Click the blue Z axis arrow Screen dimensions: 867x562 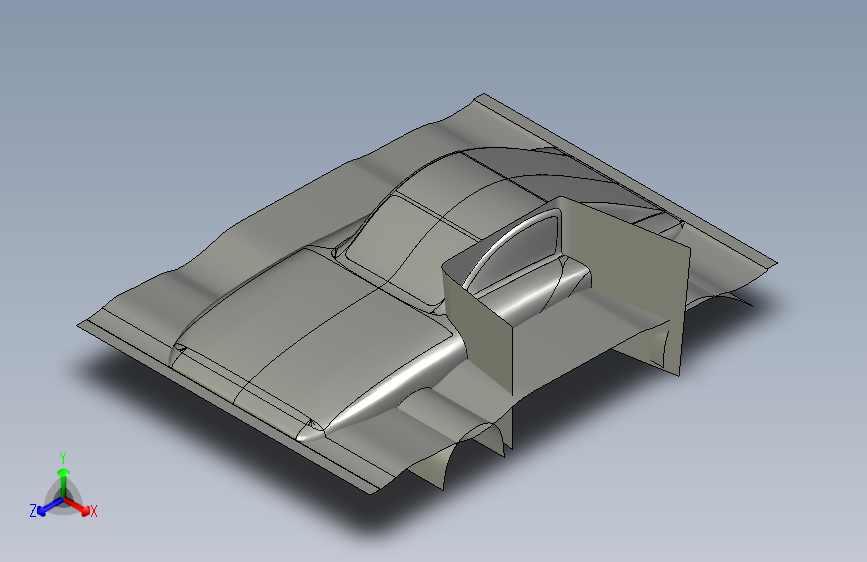tap(51, 507)
